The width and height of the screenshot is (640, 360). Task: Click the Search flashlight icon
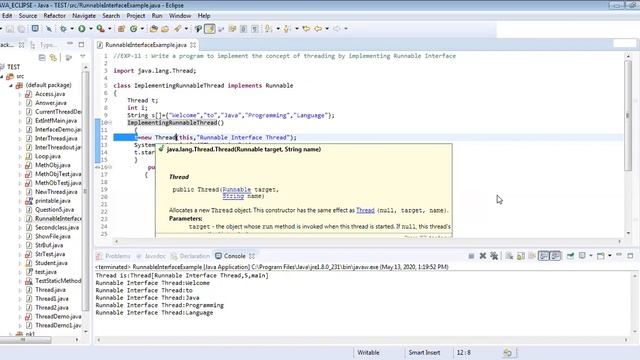(178, 29)
